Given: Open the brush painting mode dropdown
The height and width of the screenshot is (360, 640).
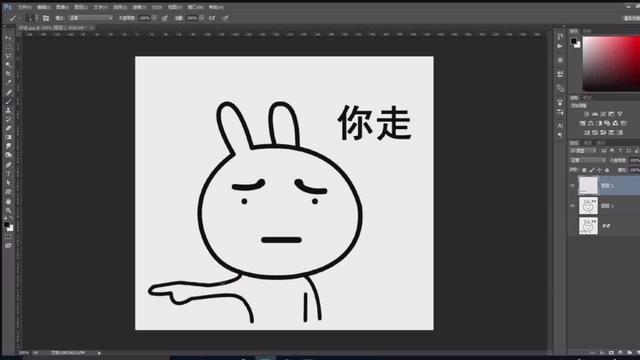Looking at the screenshot, I should pos(91,18).
